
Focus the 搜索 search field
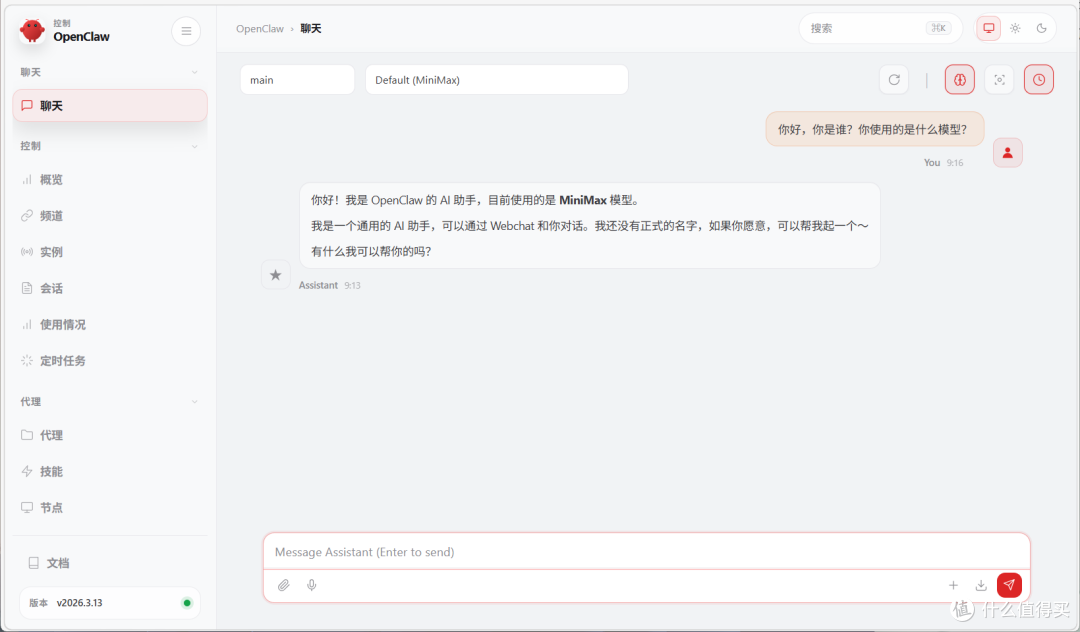[880, 28]
